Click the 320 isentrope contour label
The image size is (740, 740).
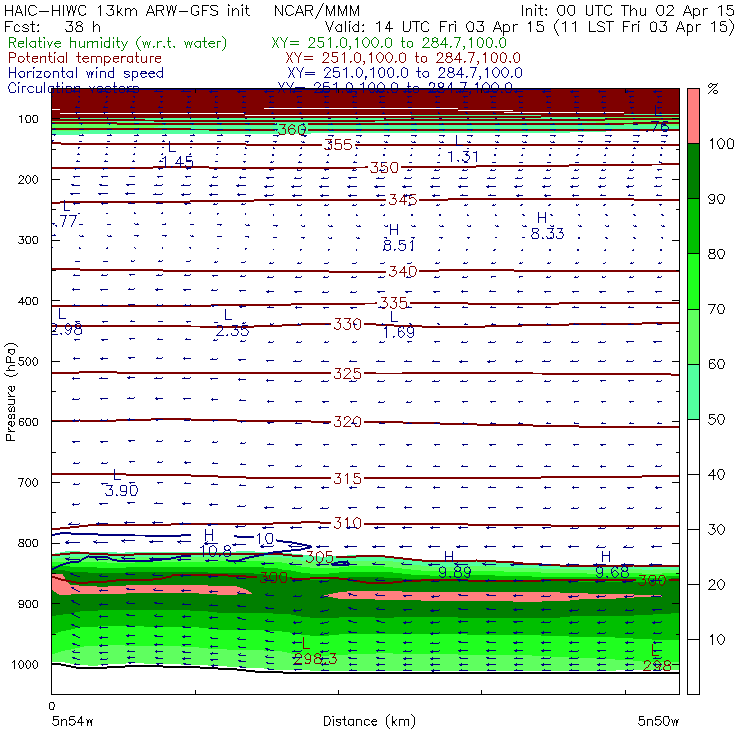pos(348,421)
